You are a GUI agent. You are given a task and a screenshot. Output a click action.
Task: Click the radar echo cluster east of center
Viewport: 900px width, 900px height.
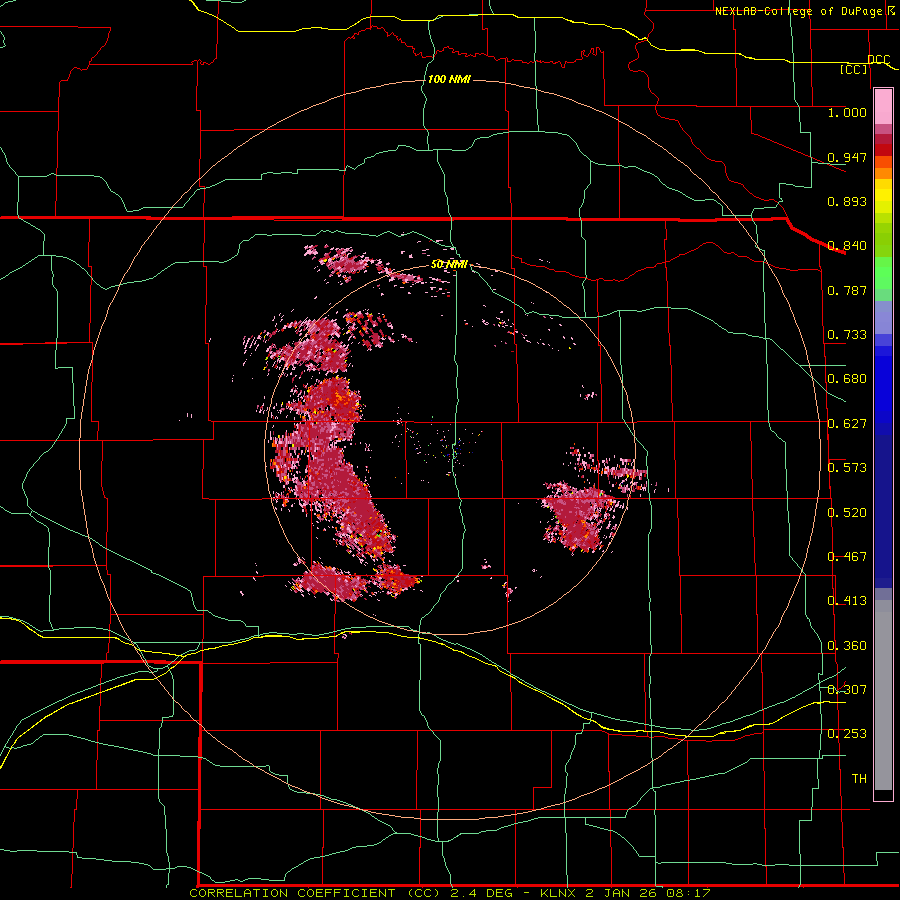pos(583,517)
